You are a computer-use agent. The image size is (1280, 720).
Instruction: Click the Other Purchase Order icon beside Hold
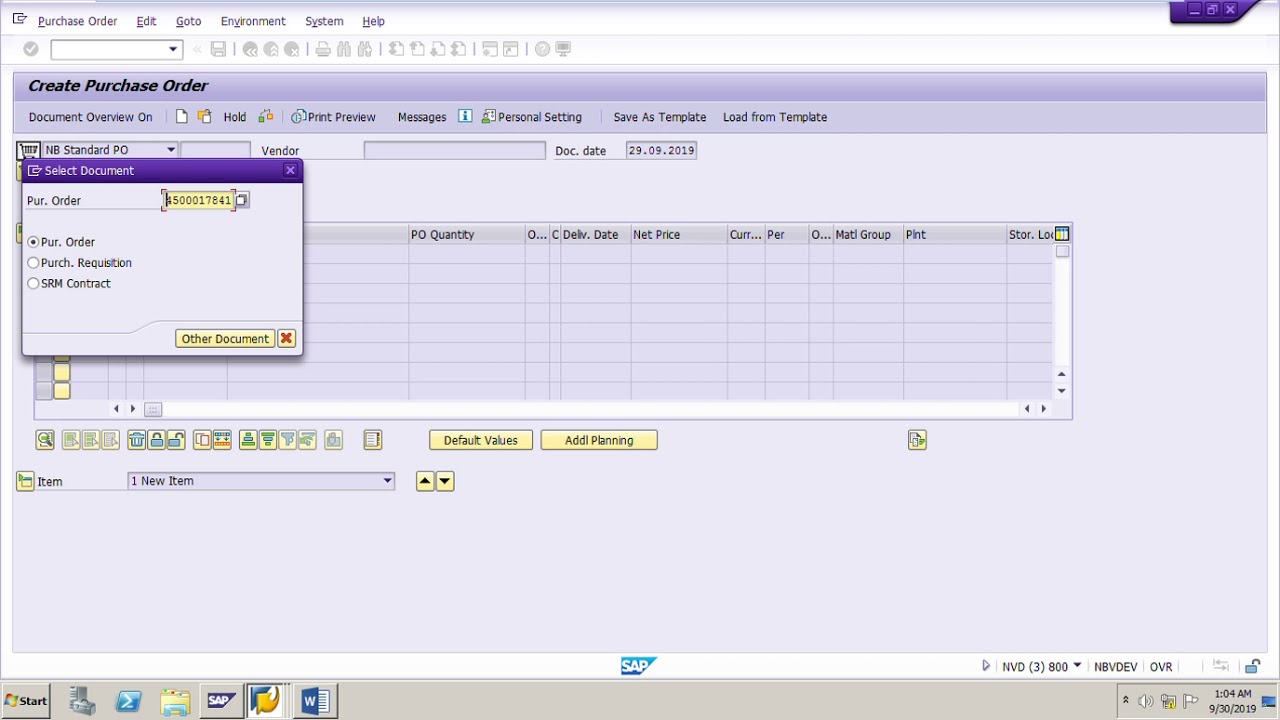[204, 117]
